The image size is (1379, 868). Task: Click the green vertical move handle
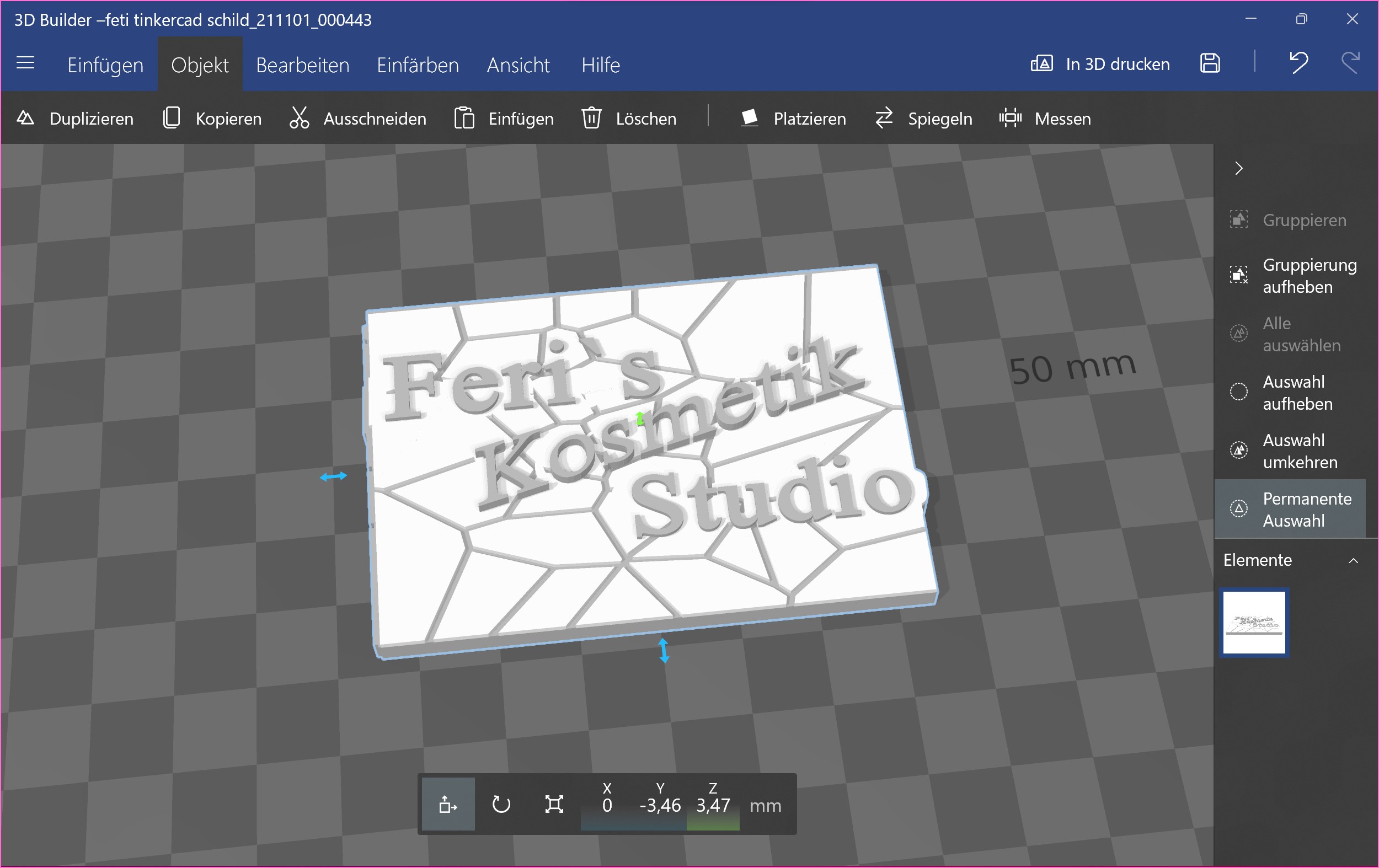640,419
